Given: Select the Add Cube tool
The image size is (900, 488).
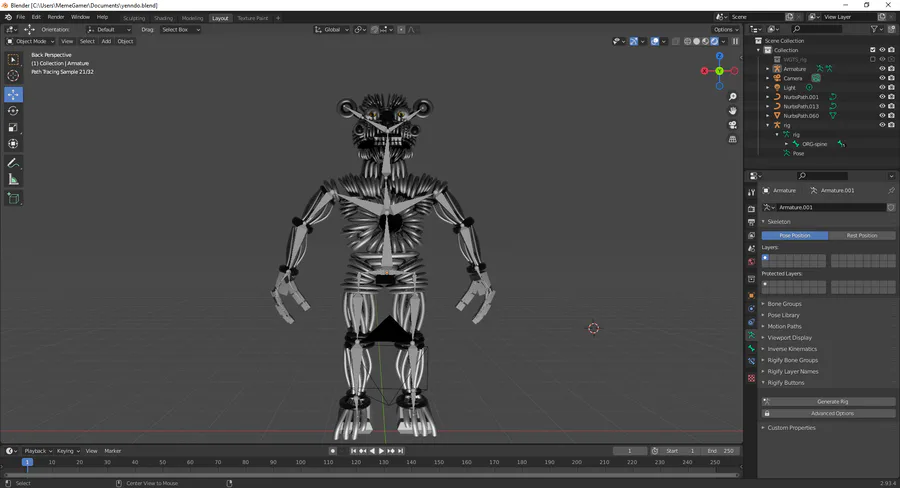Looking at the screenshot, I should 13,199.
